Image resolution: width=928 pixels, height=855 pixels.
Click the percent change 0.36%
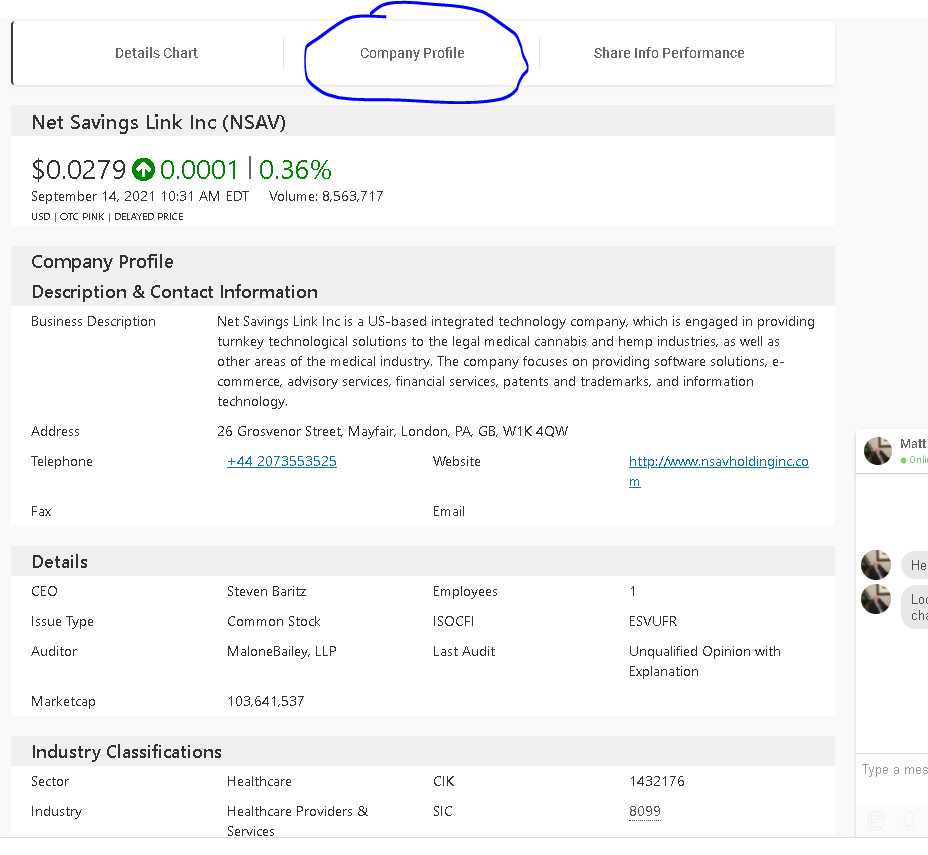[295, 170]
